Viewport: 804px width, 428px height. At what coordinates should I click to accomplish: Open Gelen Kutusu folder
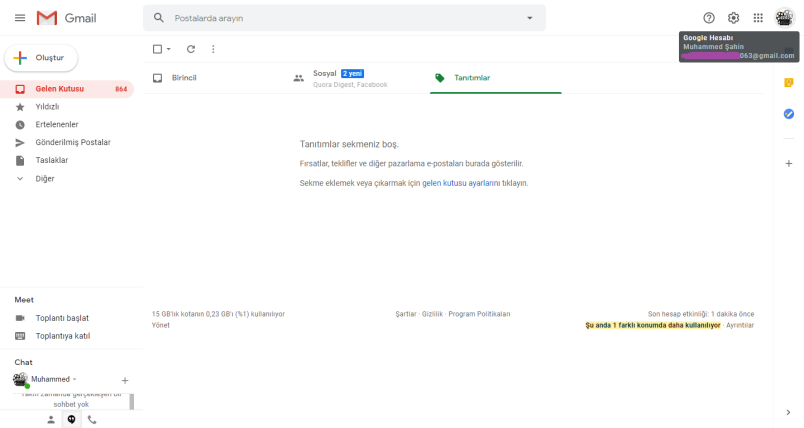coord(67,89)
